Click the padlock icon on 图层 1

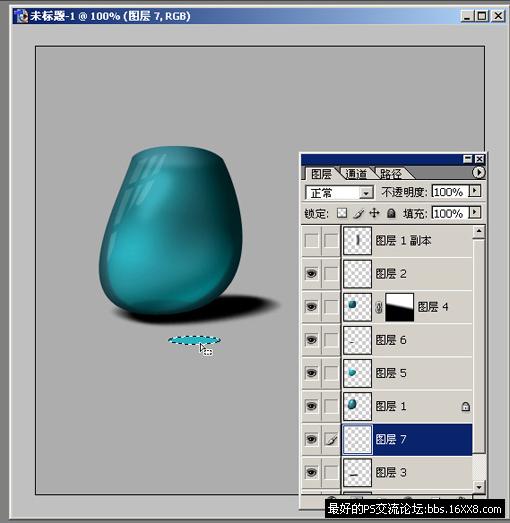click(x=465, y=406)
